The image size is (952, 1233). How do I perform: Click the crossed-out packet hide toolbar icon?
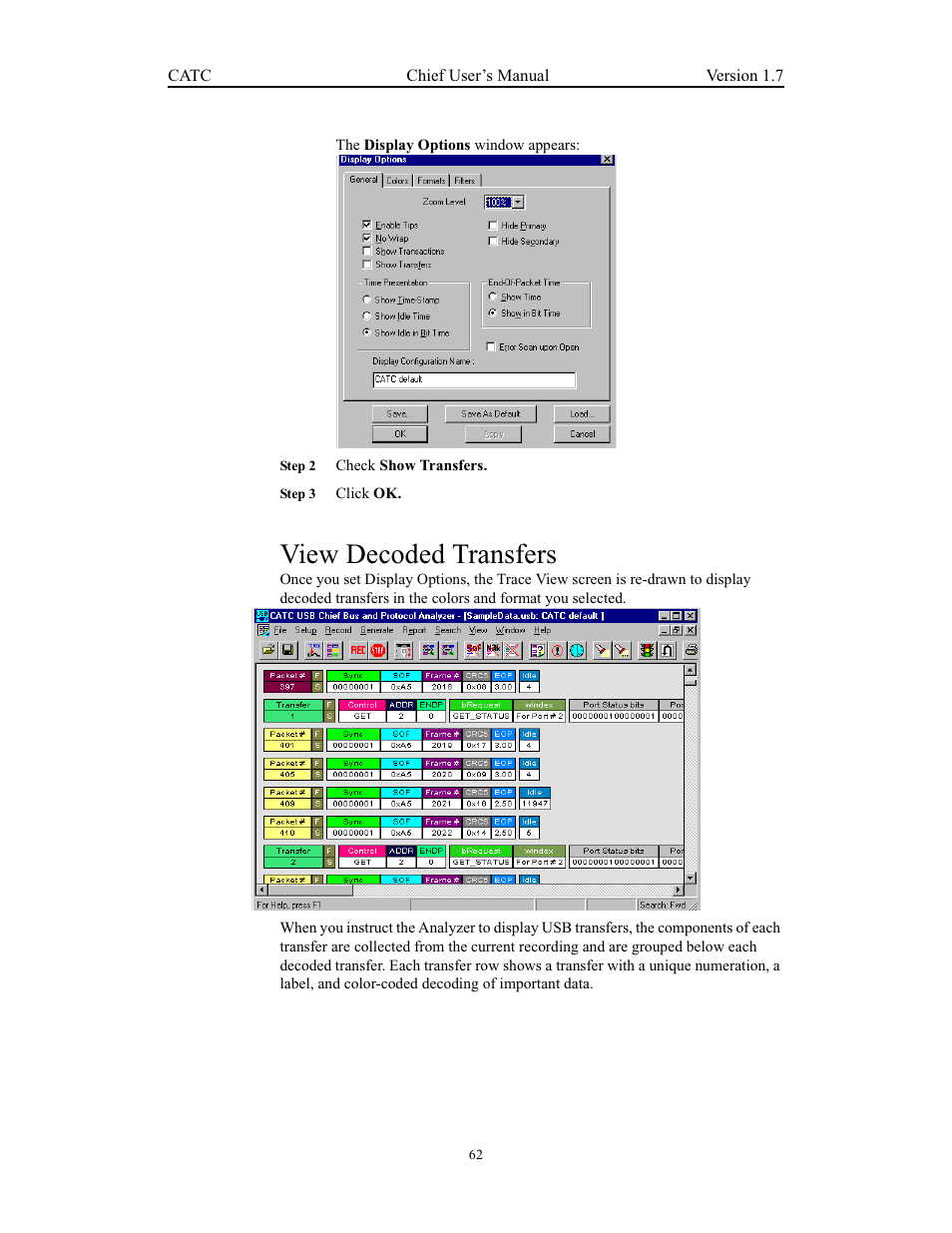pos(513,650)
